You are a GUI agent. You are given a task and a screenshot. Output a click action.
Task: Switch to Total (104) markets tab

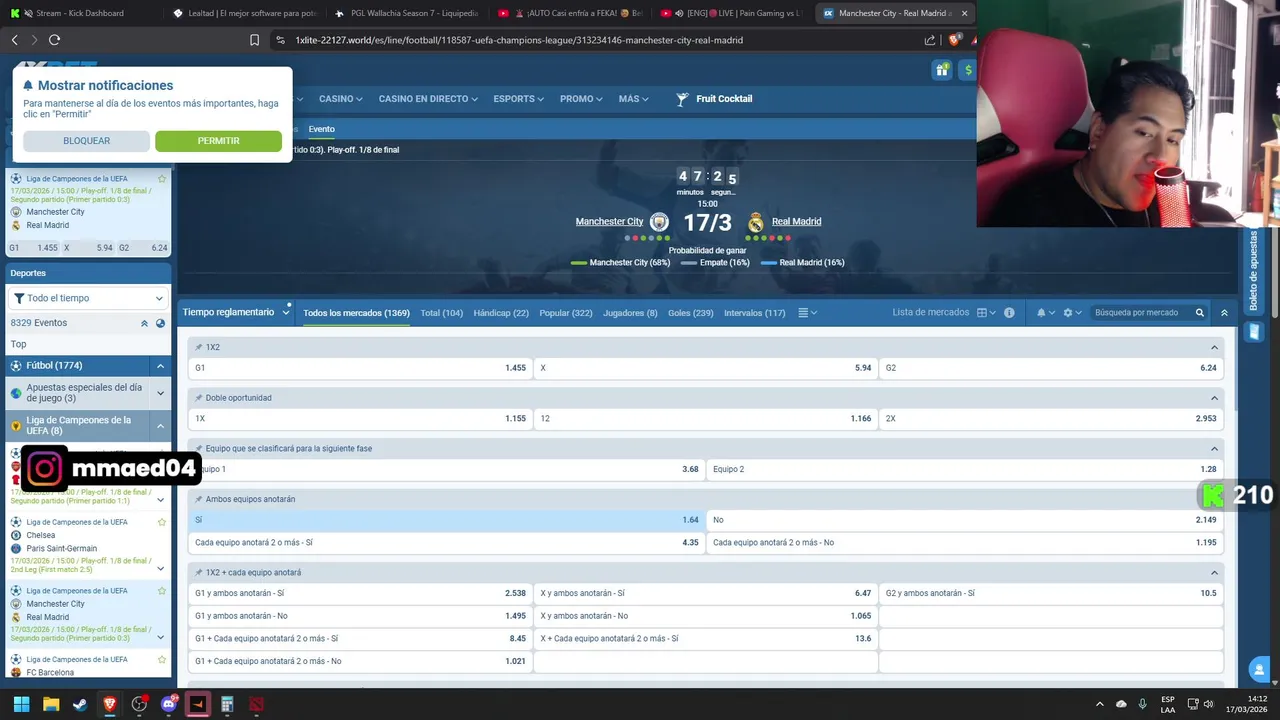coord(442,313)
